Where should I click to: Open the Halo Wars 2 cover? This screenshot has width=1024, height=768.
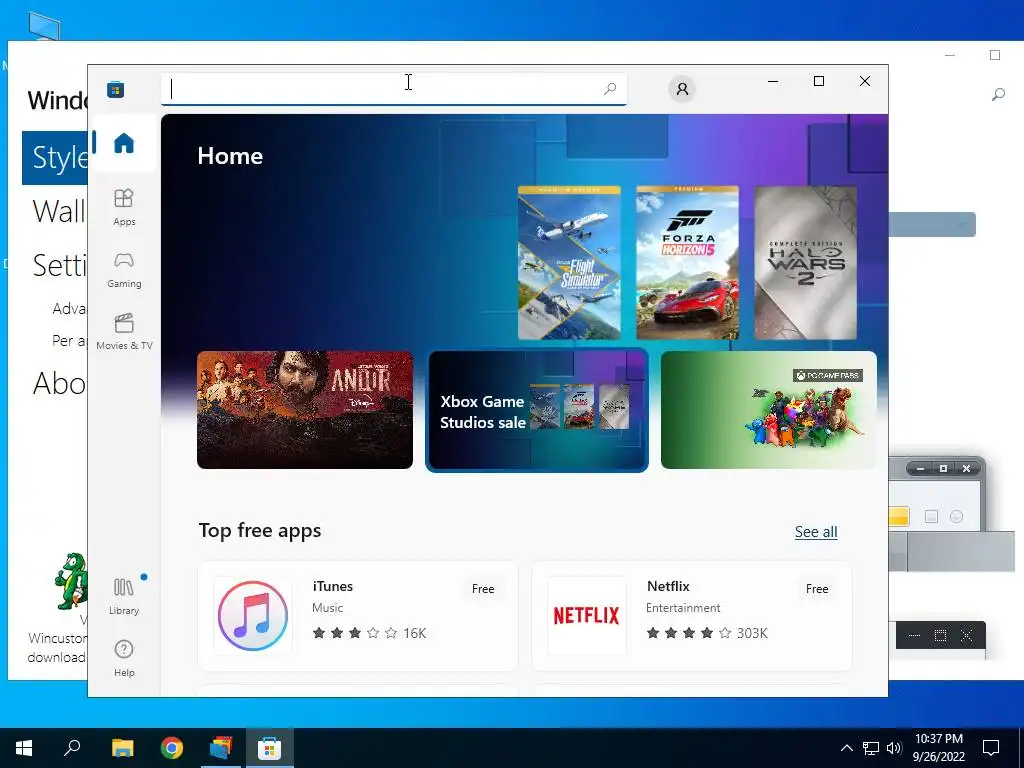(x=805, y=263)
